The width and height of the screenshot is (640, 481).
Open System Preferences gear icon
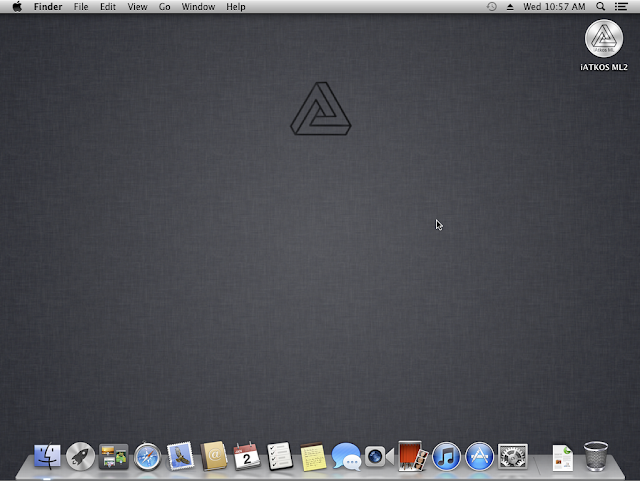(513, 456)
